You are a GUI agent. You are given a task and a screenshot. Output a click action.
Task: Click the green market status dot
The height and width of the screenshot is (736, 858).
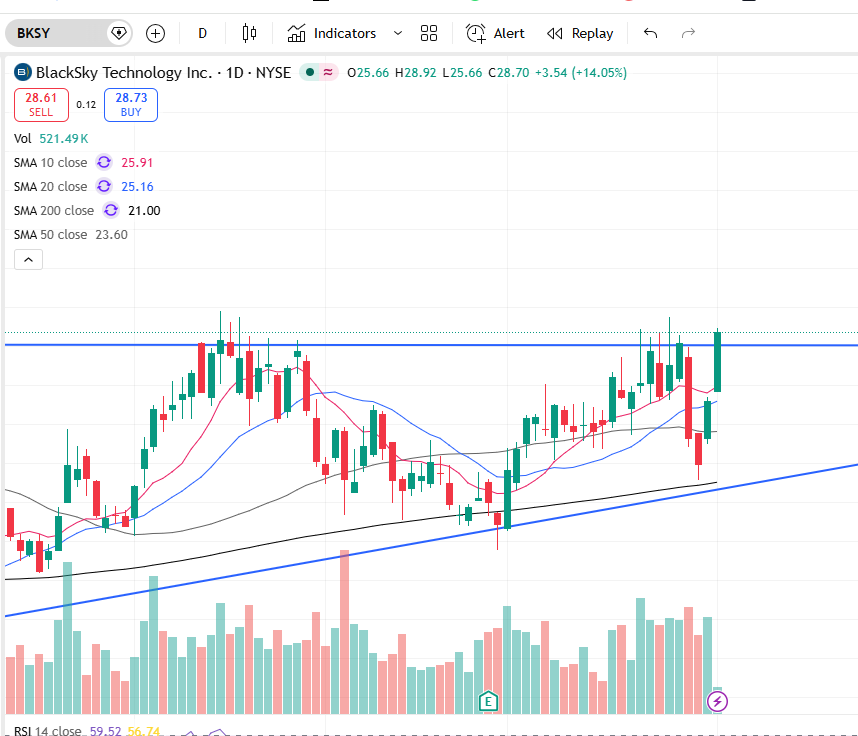(310, 72)
